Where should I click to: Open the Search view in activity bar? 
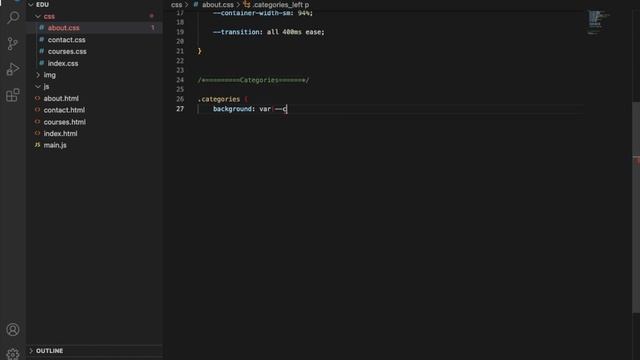pyautogui.click(x=13, y=18)
